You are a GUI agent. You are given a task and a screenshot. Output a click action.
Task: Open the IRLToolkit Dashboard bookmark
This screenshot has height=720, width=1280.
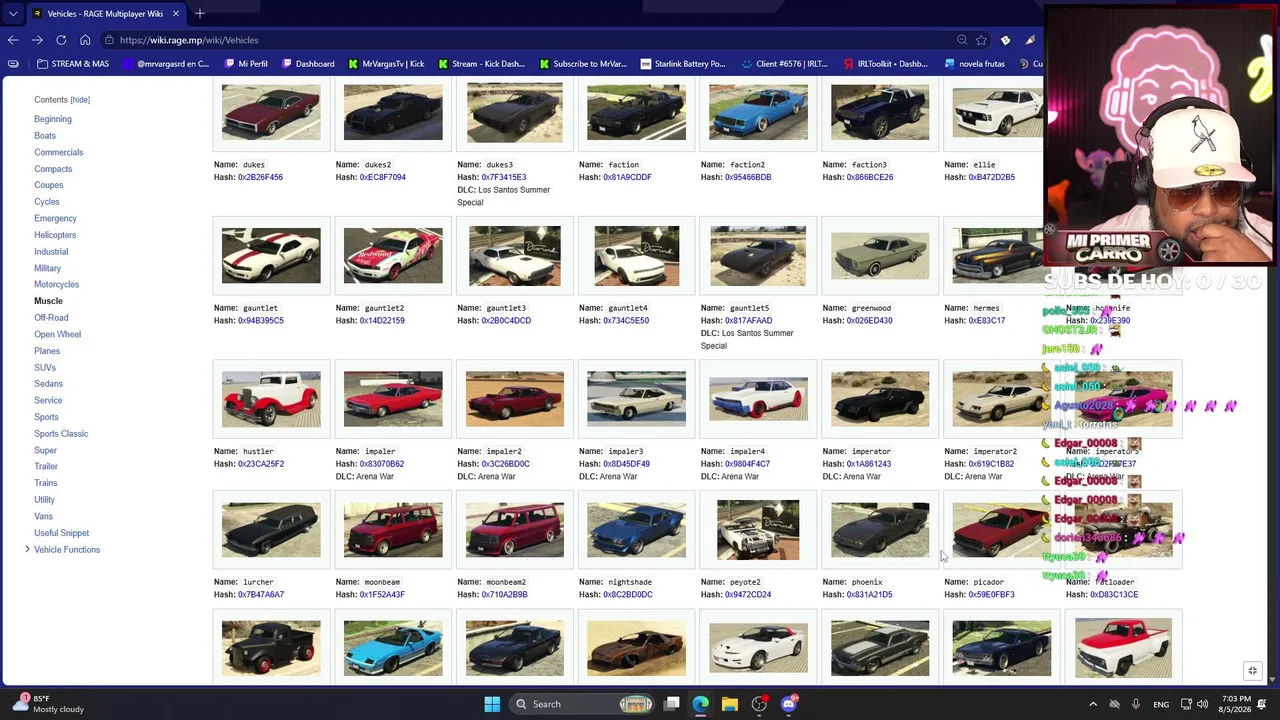(885, 64)
